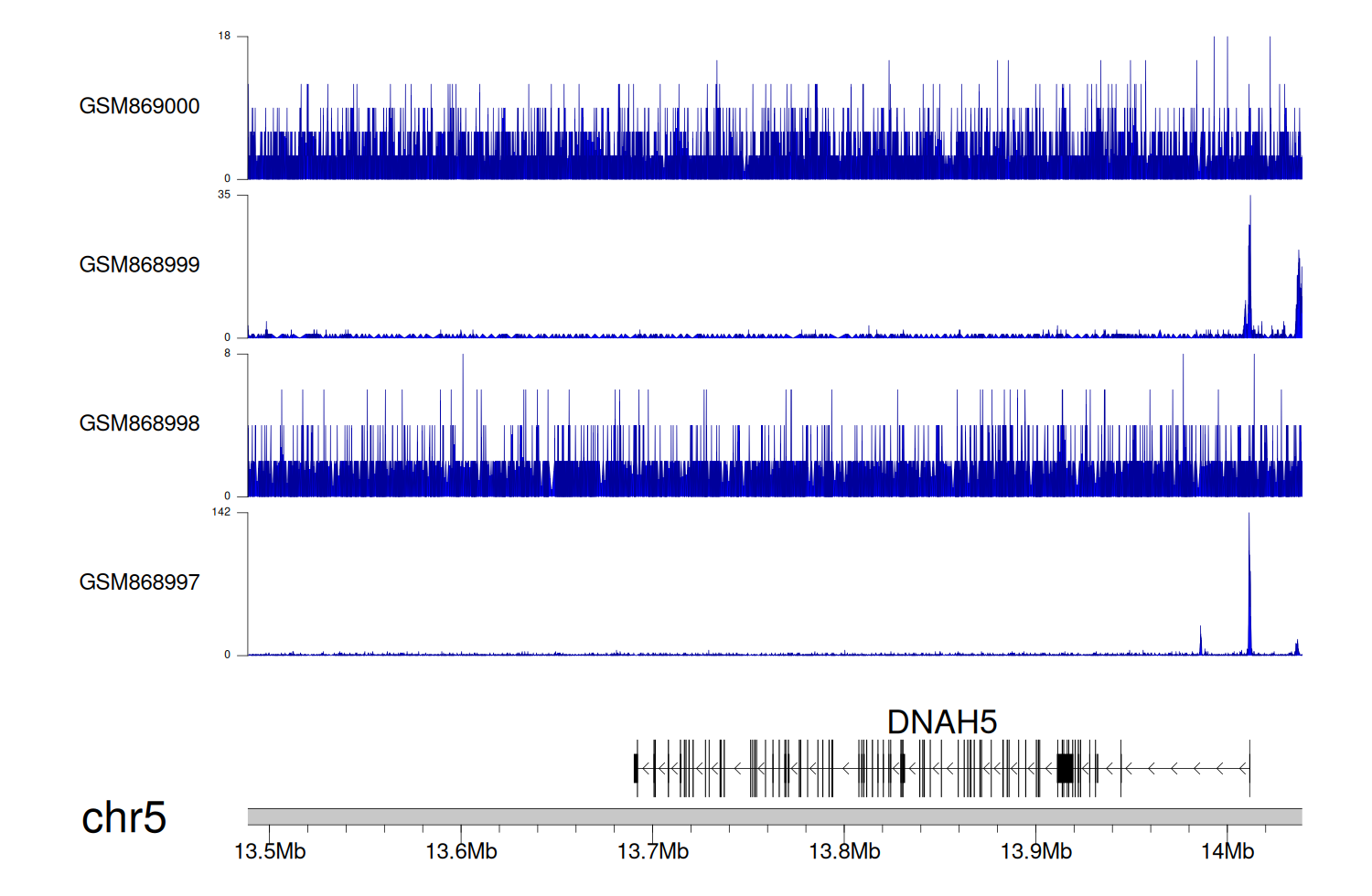Click the large thick DNAH5 exon block
1372x896 pixels.
(1065, 768)
